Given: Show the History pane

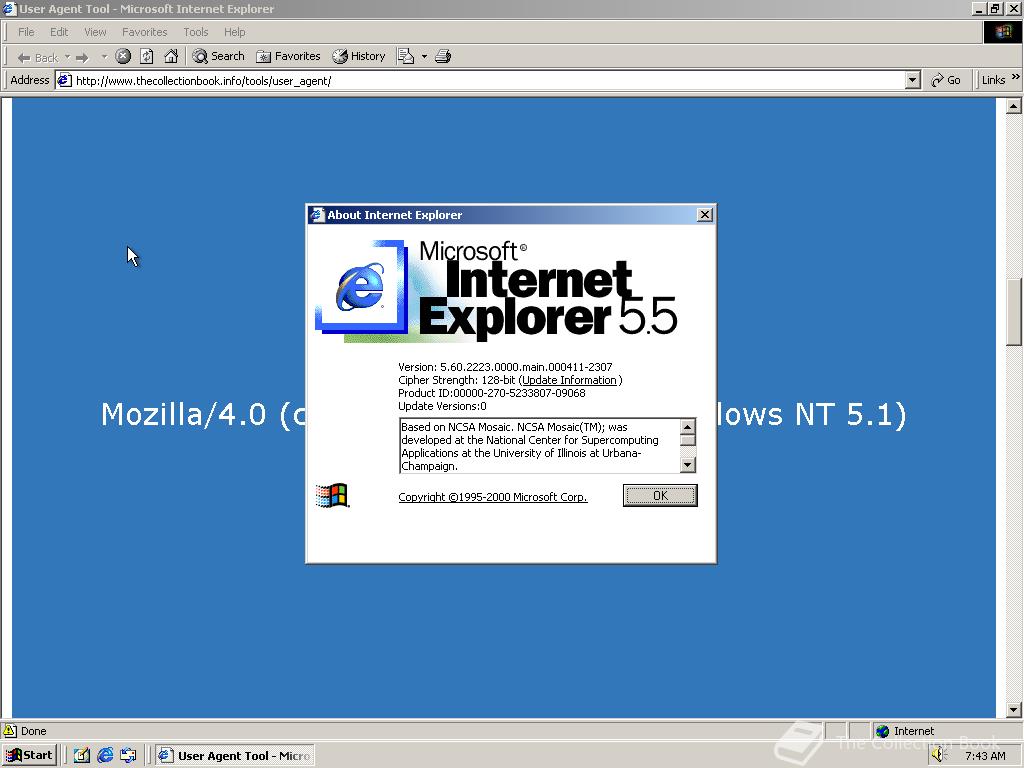Looking at the screenshot, I should click(359, 56).
